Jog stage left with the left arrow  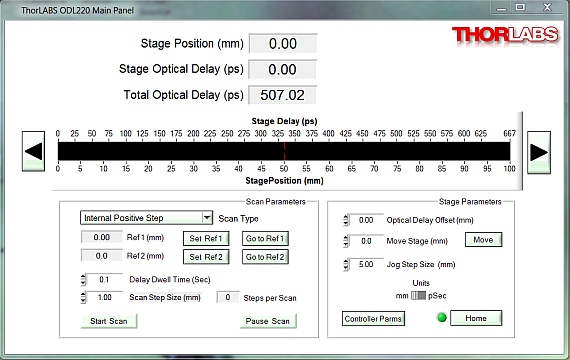(33, 151)
